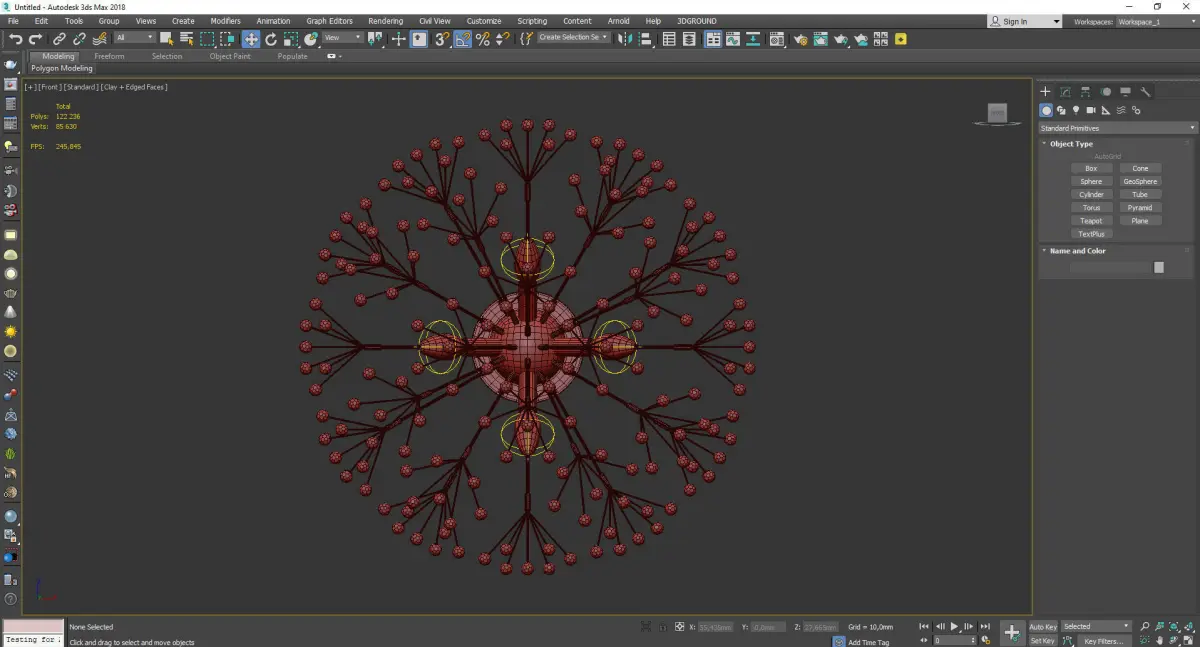
Task: Click the Zoom Extents All viewport icon
Action: 1190,627
